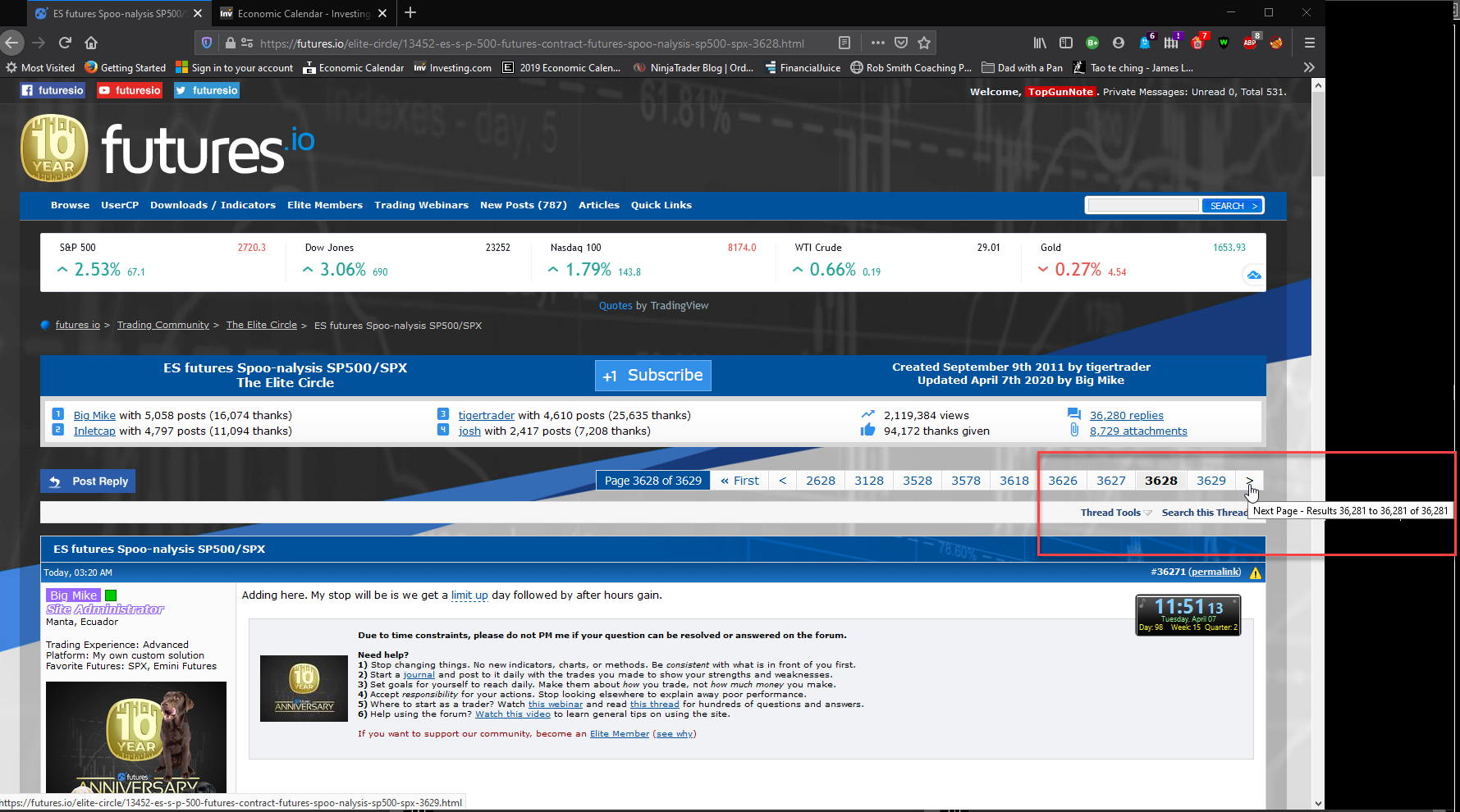Open the Firefox home page
Viewport: 1460px width, 812px height.
pyautogui.click(x=91, y=43)
